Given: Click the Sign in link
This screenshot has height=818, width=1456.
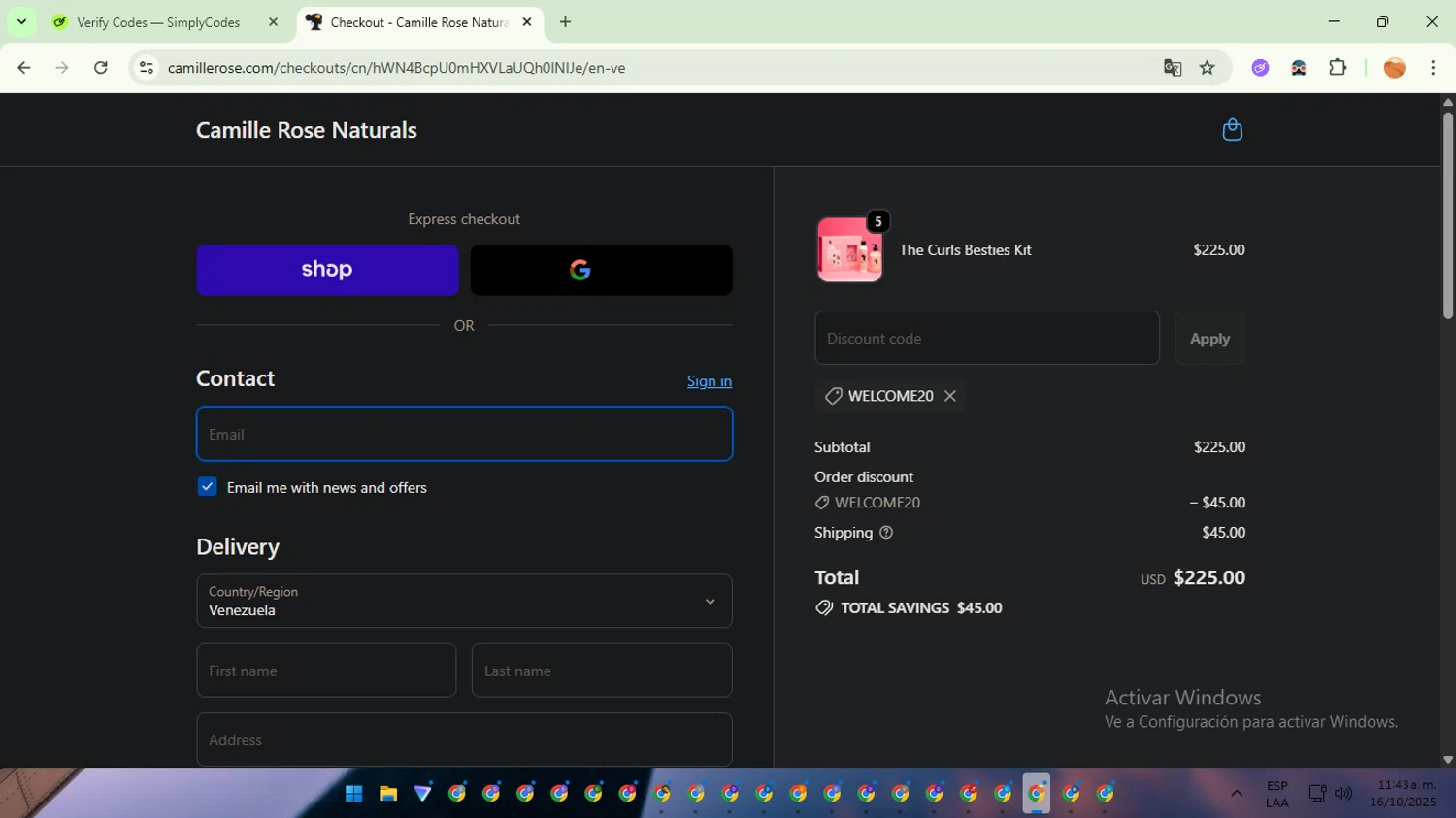Looking at the screenshot, I should click(x=710, y=381).
